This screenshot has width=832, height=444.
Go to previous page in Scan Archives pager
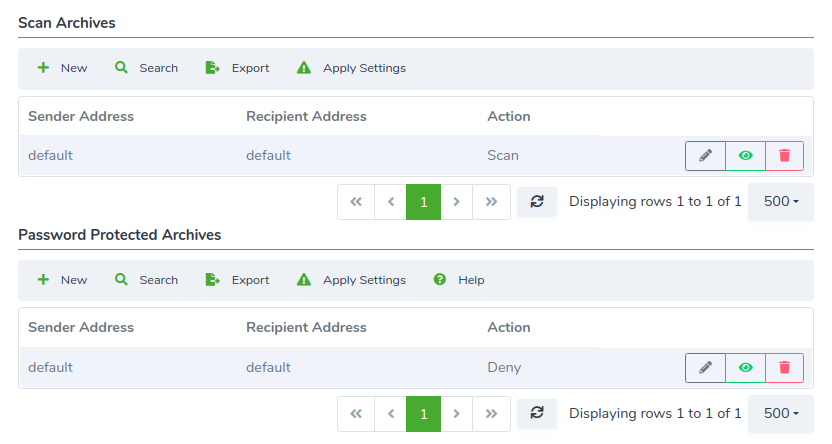[x=391, y=202]
